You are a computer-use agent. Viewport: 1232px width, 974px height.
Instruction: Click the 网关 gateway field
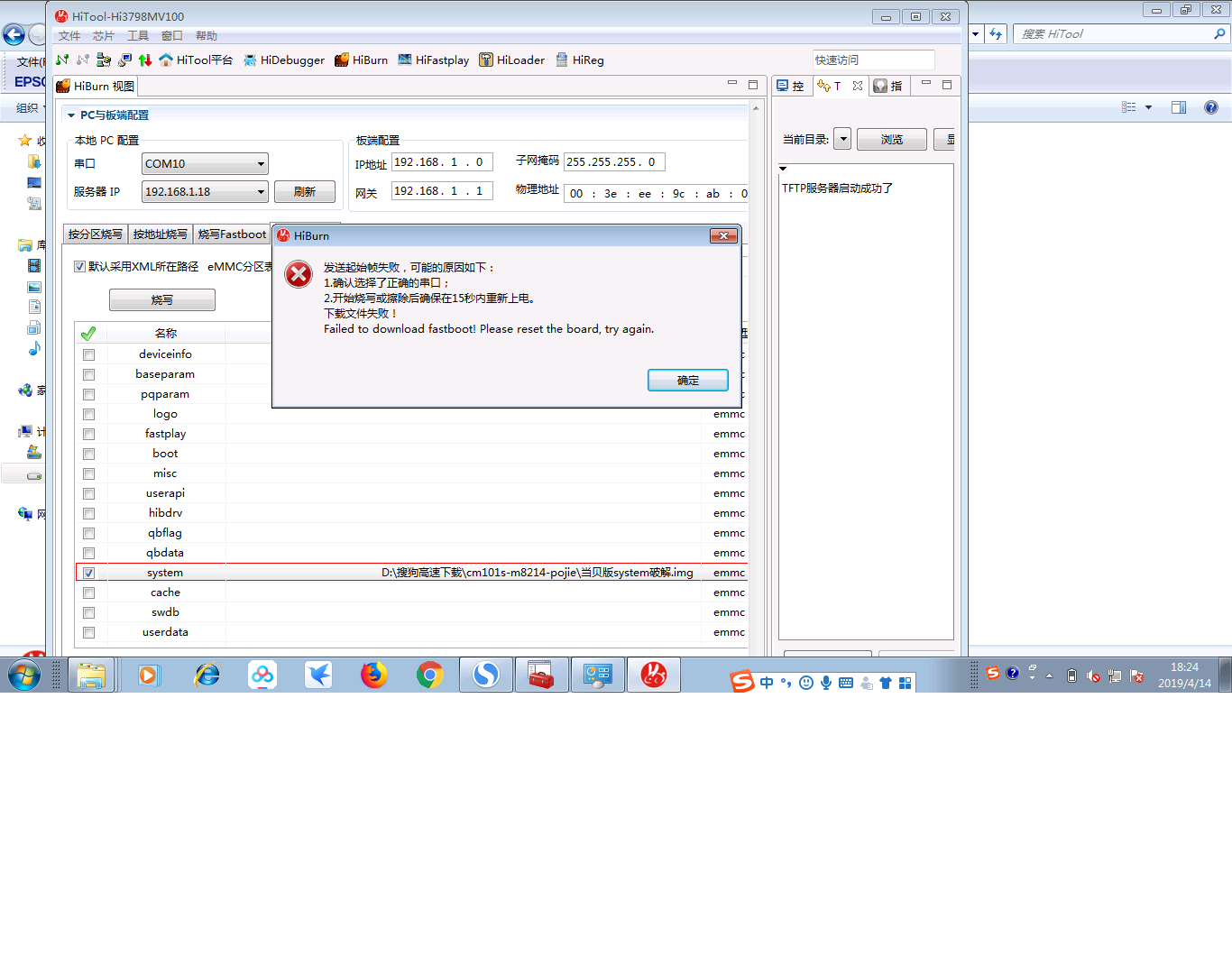click(442, 191)
